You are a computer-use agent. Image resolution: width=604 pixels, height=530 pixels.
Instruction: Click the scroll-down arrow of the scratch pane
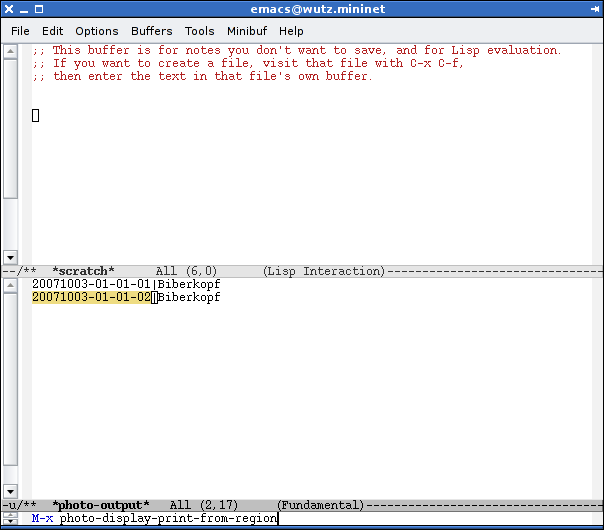click(10, 257)
